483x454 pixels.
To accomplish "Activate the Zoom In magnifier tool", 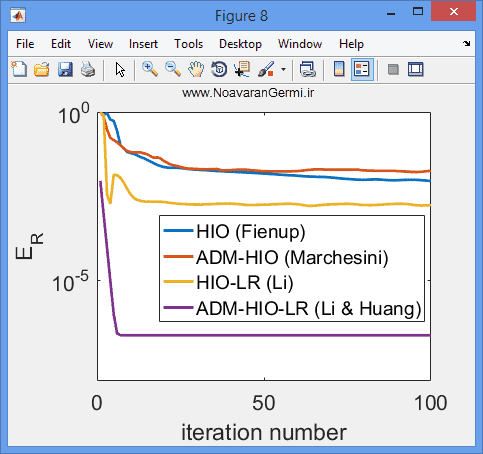I will click(150, 69).
